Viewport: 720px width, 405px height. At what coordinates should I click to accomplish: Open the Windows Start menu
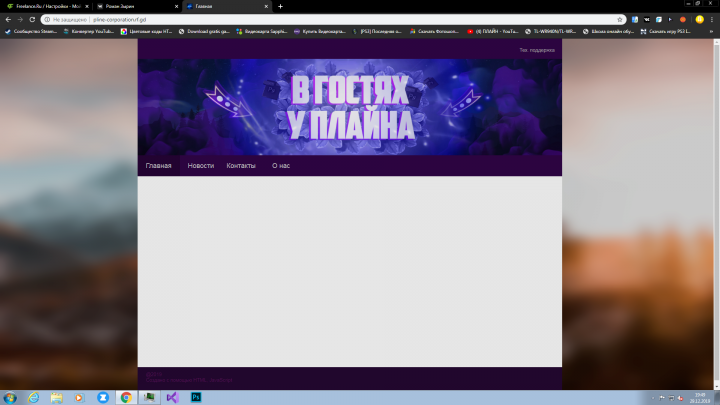10,398
